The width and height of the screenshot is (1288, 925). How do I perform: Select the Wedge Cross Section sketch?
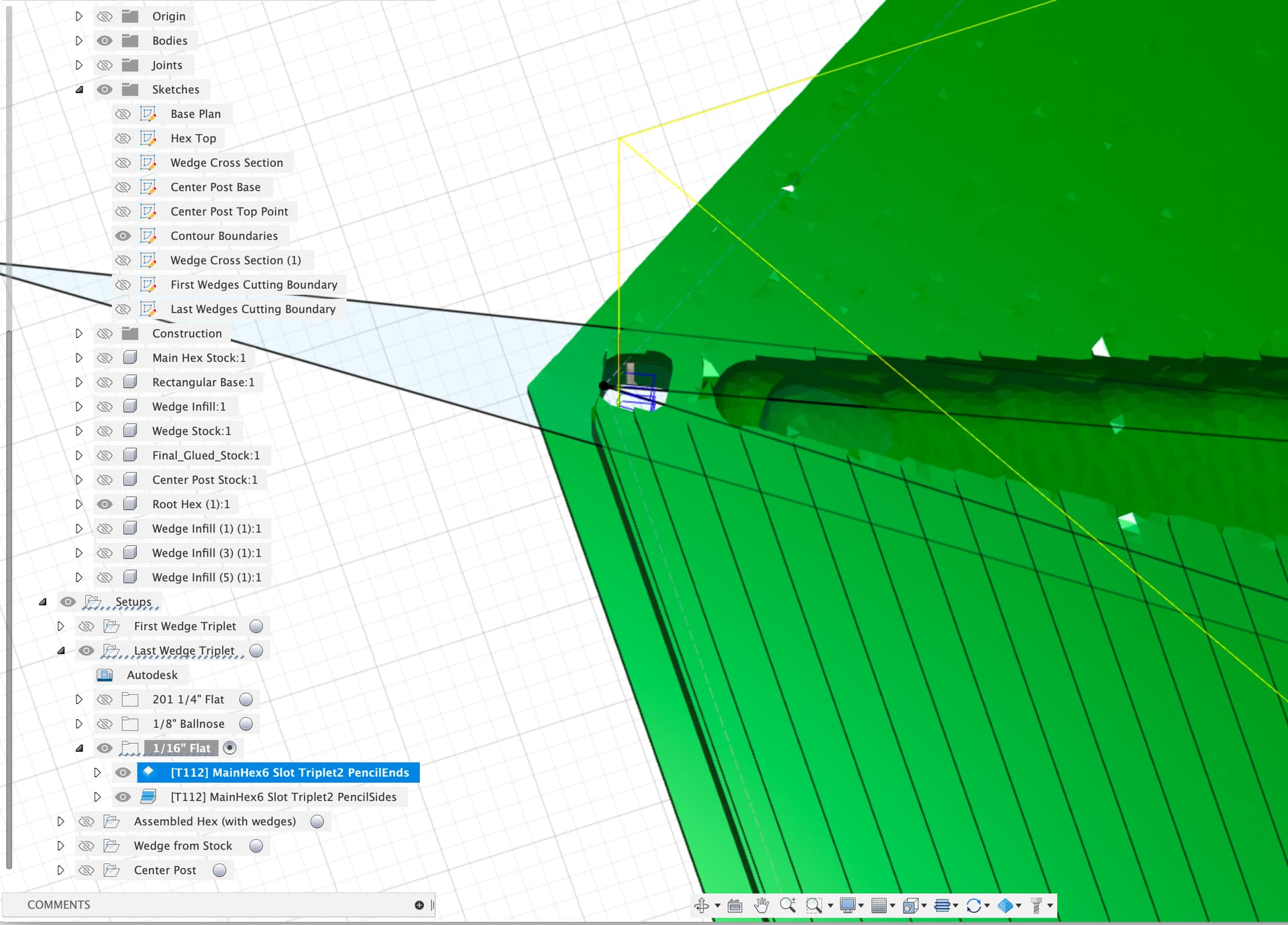pos(227,162)
